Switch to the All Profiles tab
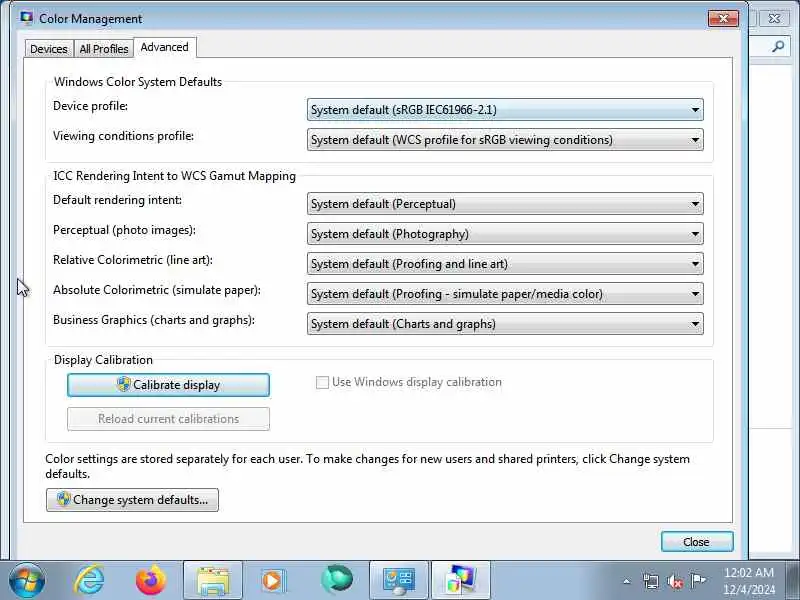 [x=104, y=49]
